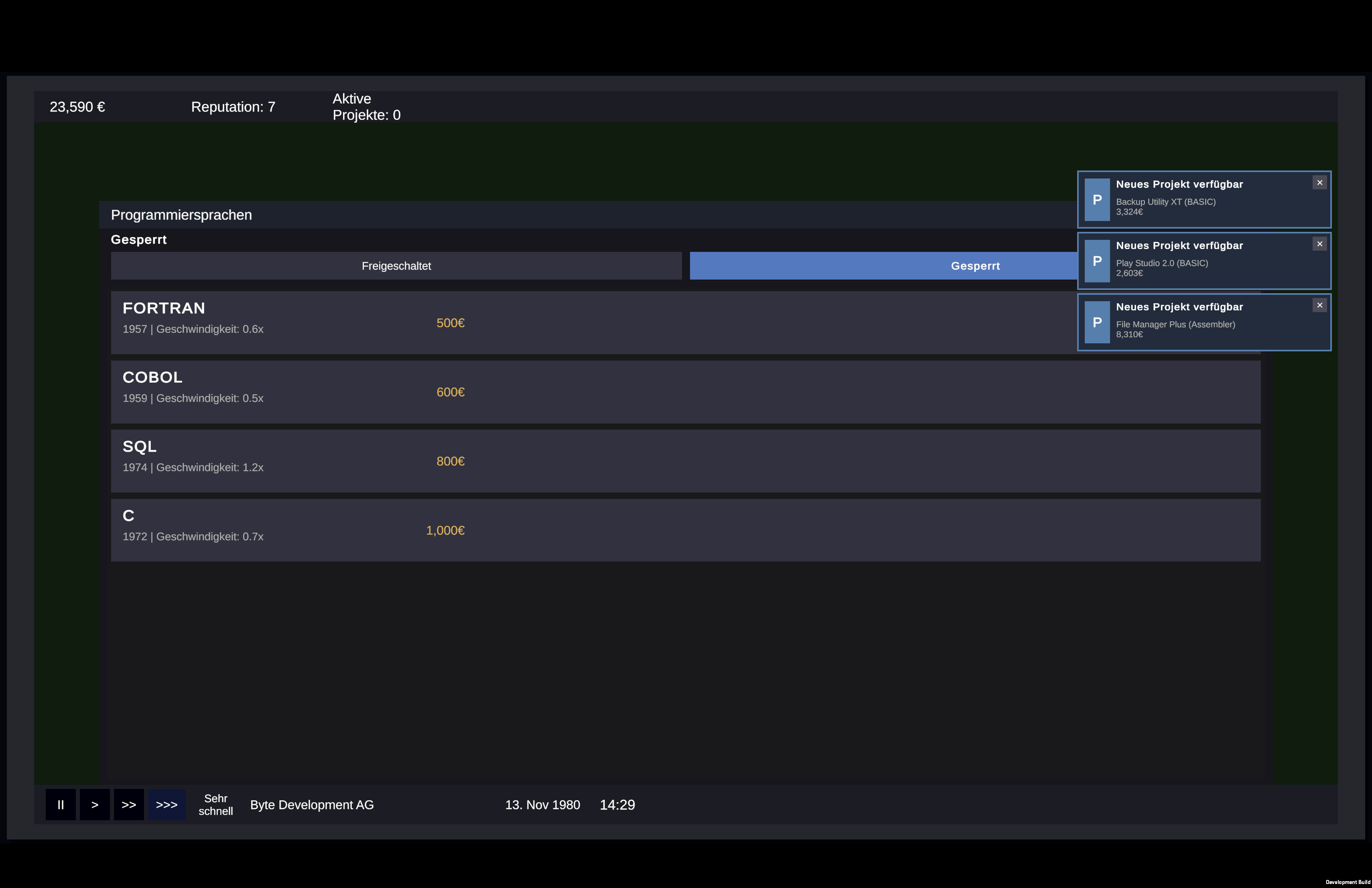The height and width of the screenshot is (888, 1372).
Task: Open the Backup Utility XT project via its P icon
Action: [x=1098, y=200]
